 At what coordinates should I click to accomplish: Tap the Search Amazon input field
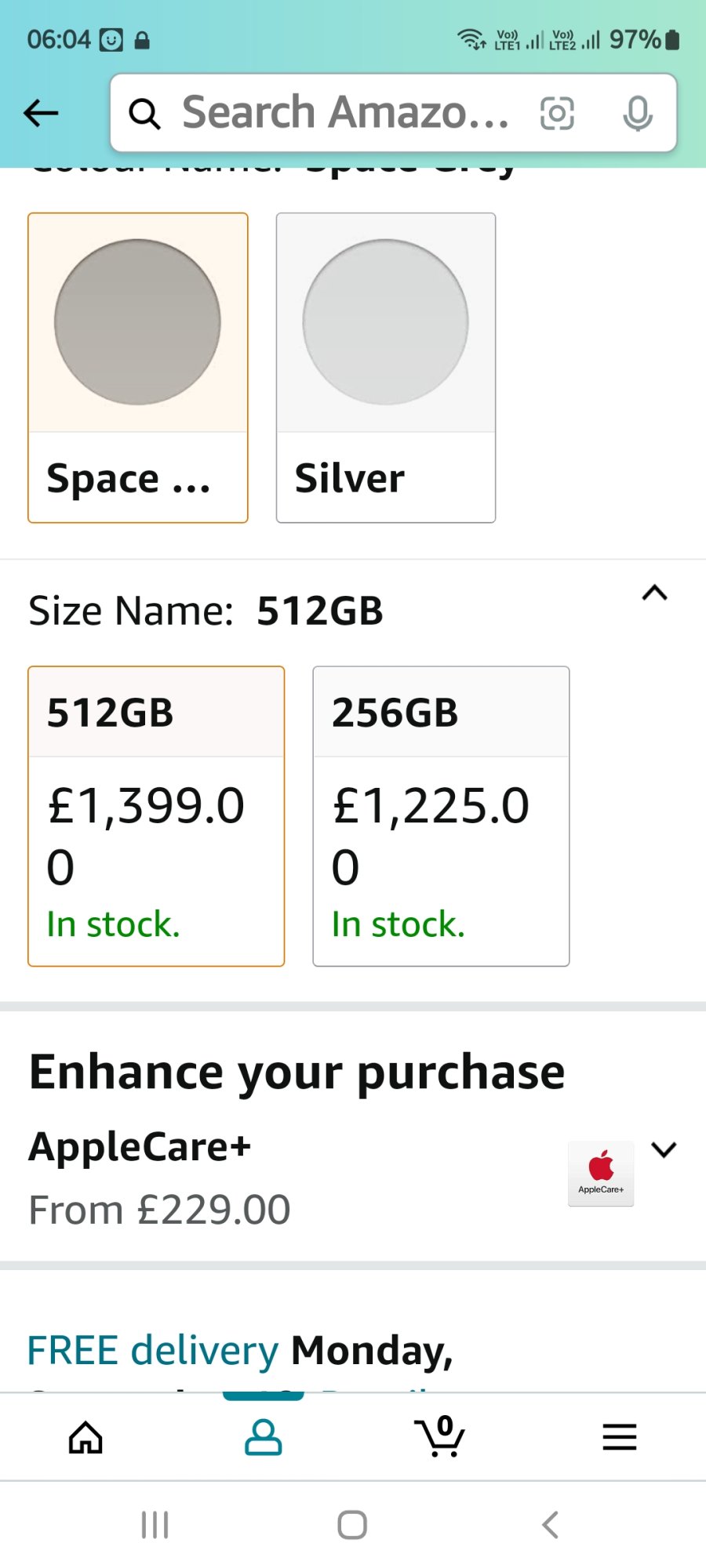(x=345, y=113)
